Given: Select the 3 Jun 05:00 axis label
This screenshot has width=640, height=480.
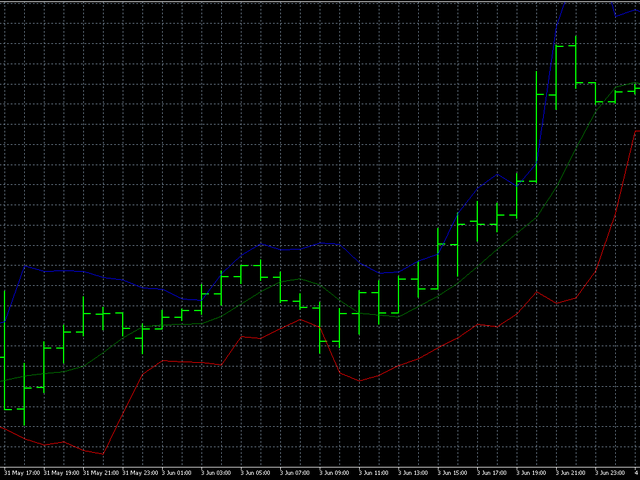Looking at the screenshot, I should coord(257,472).
